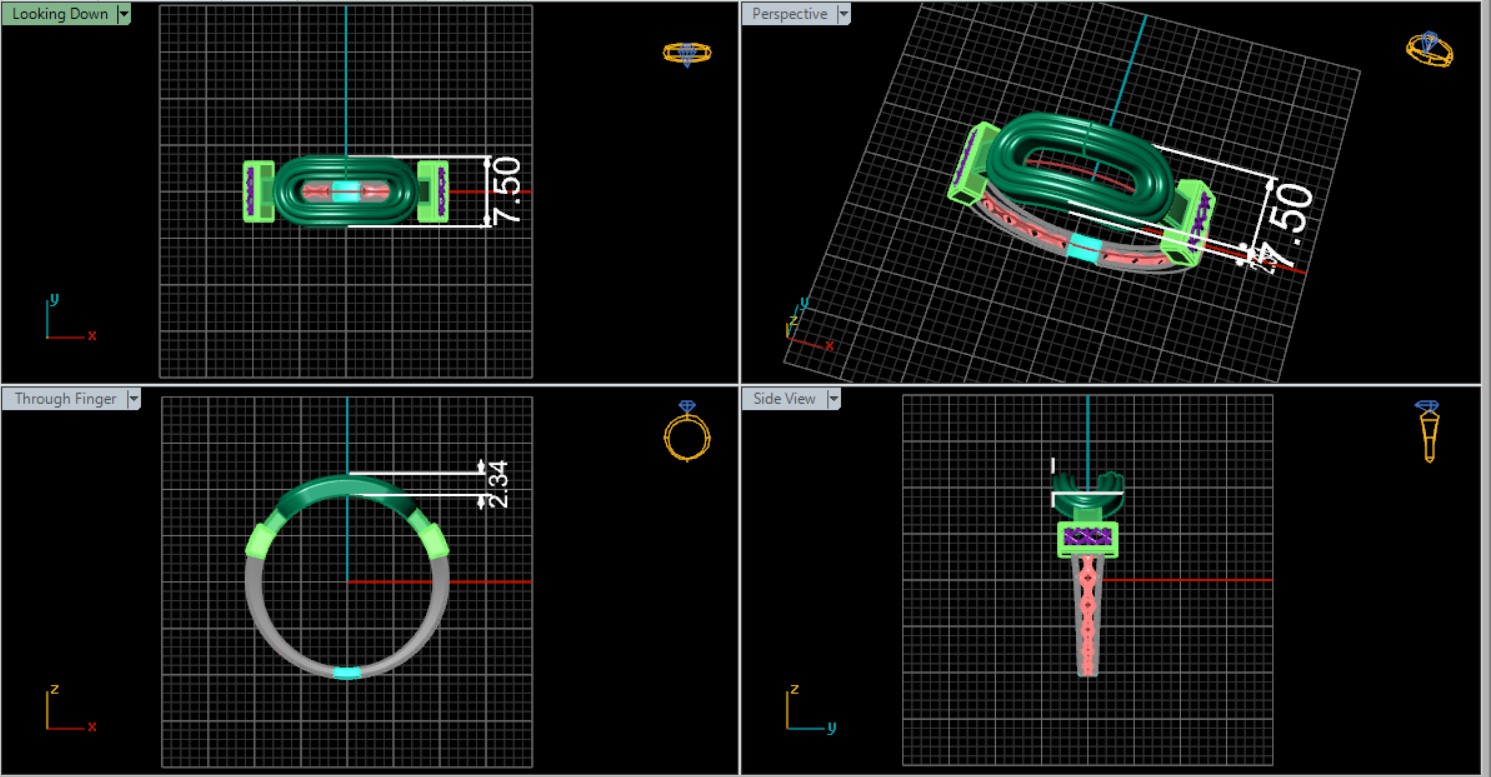The height and width of the screenshot is (777, 1491).
Task: Select the 7.50 dimension in Looking Down view
Action: coord(505,191)
